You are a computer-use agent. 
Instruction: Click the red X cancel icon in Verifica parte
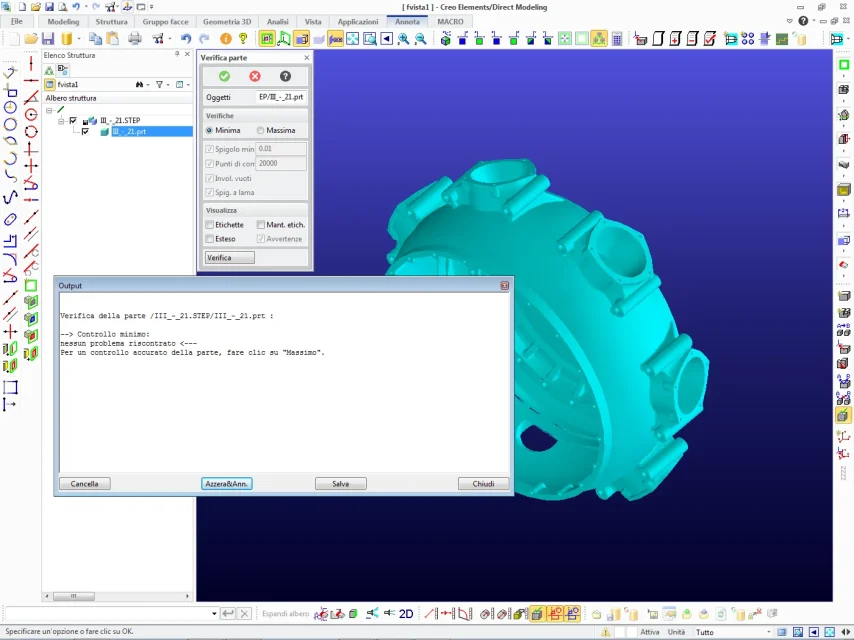(254, 76)
